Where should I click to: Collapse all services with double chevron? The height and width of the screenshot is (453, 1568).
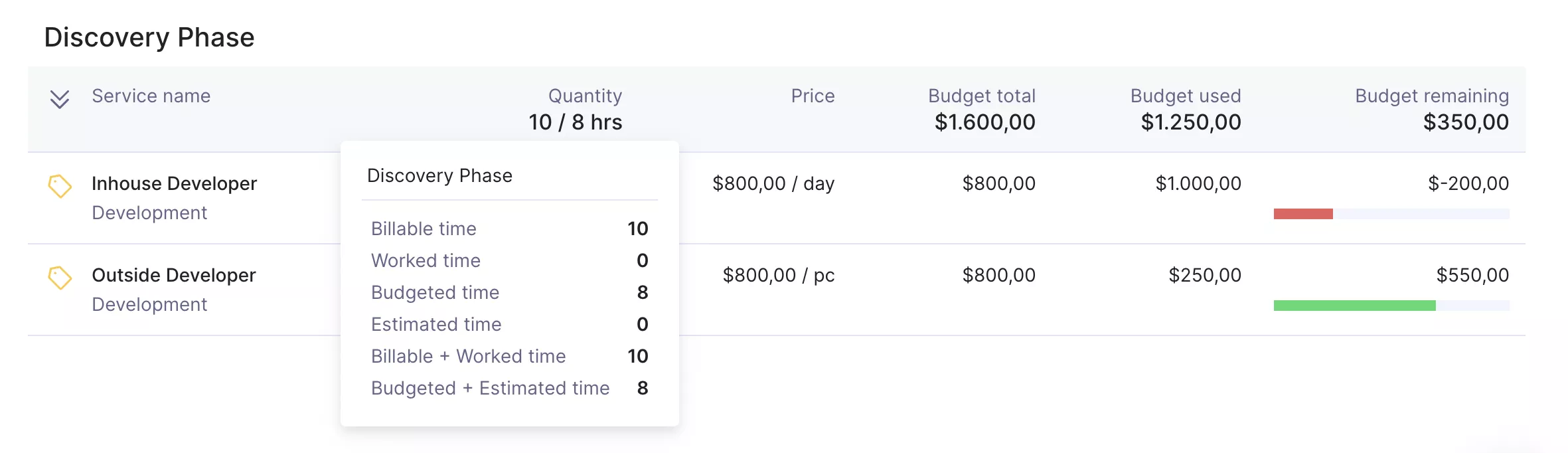coord(60,100)
